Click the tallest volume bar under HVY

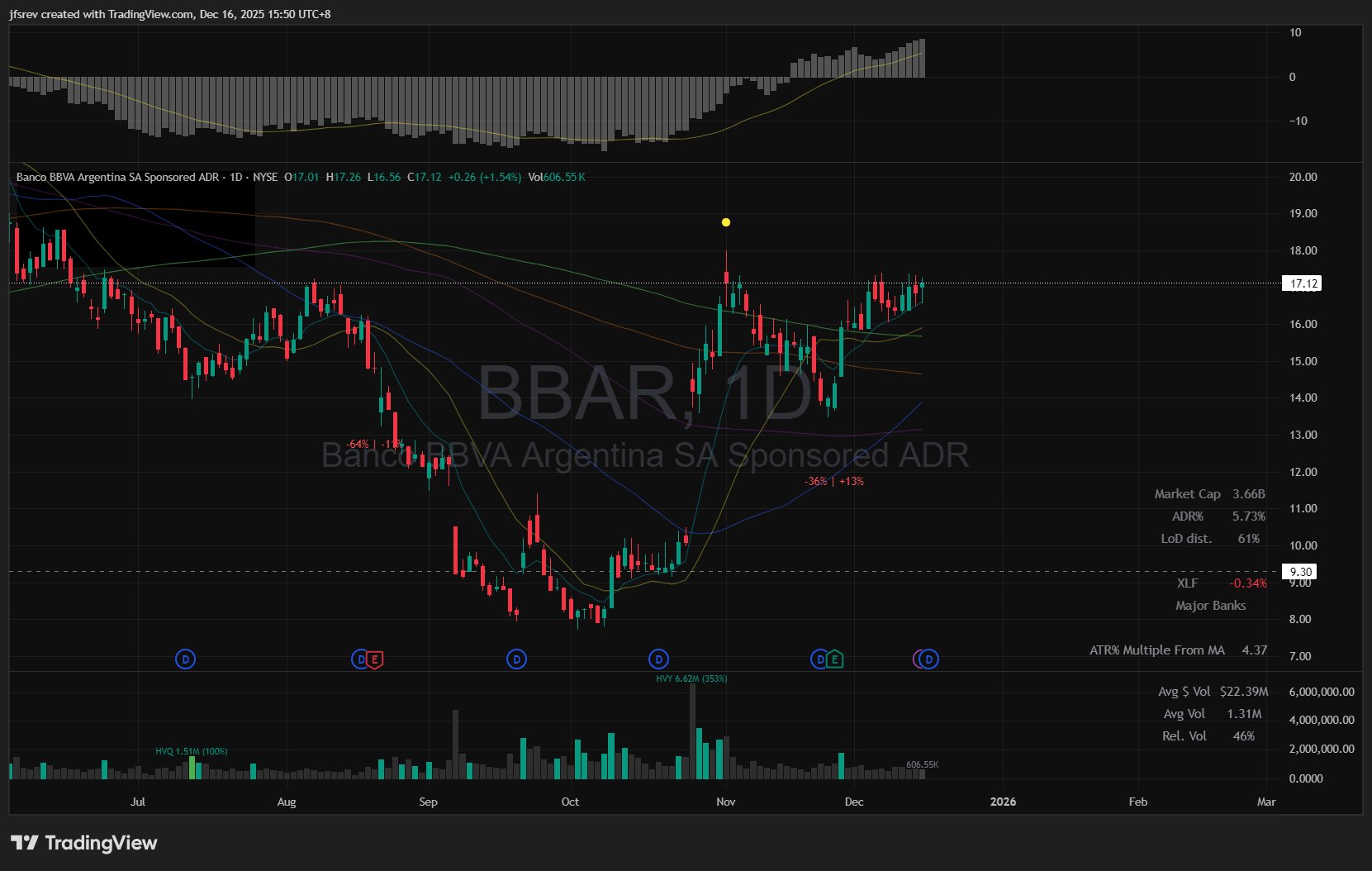point(692,731)
